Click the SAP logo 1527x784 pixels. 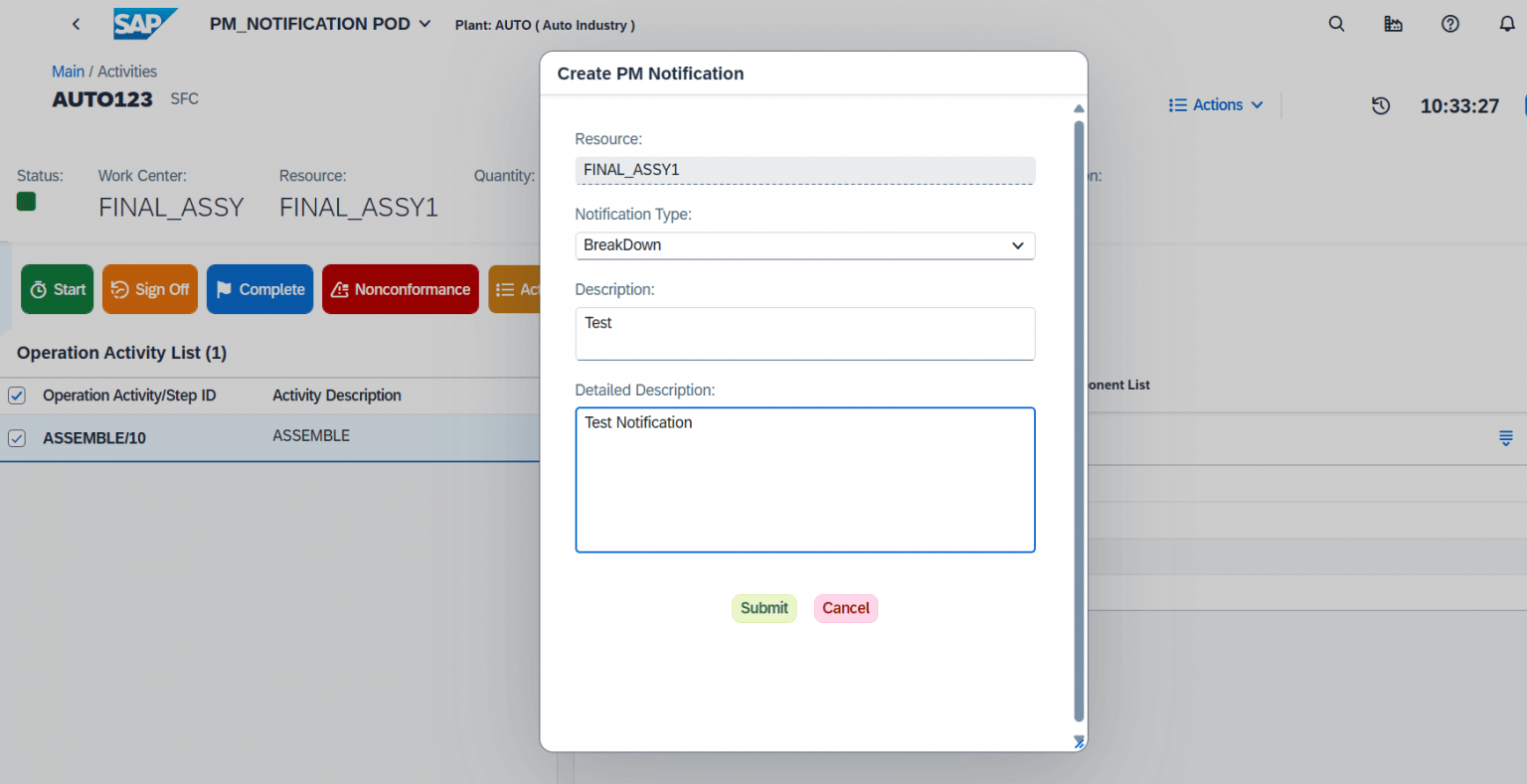[x=145, y=23]
